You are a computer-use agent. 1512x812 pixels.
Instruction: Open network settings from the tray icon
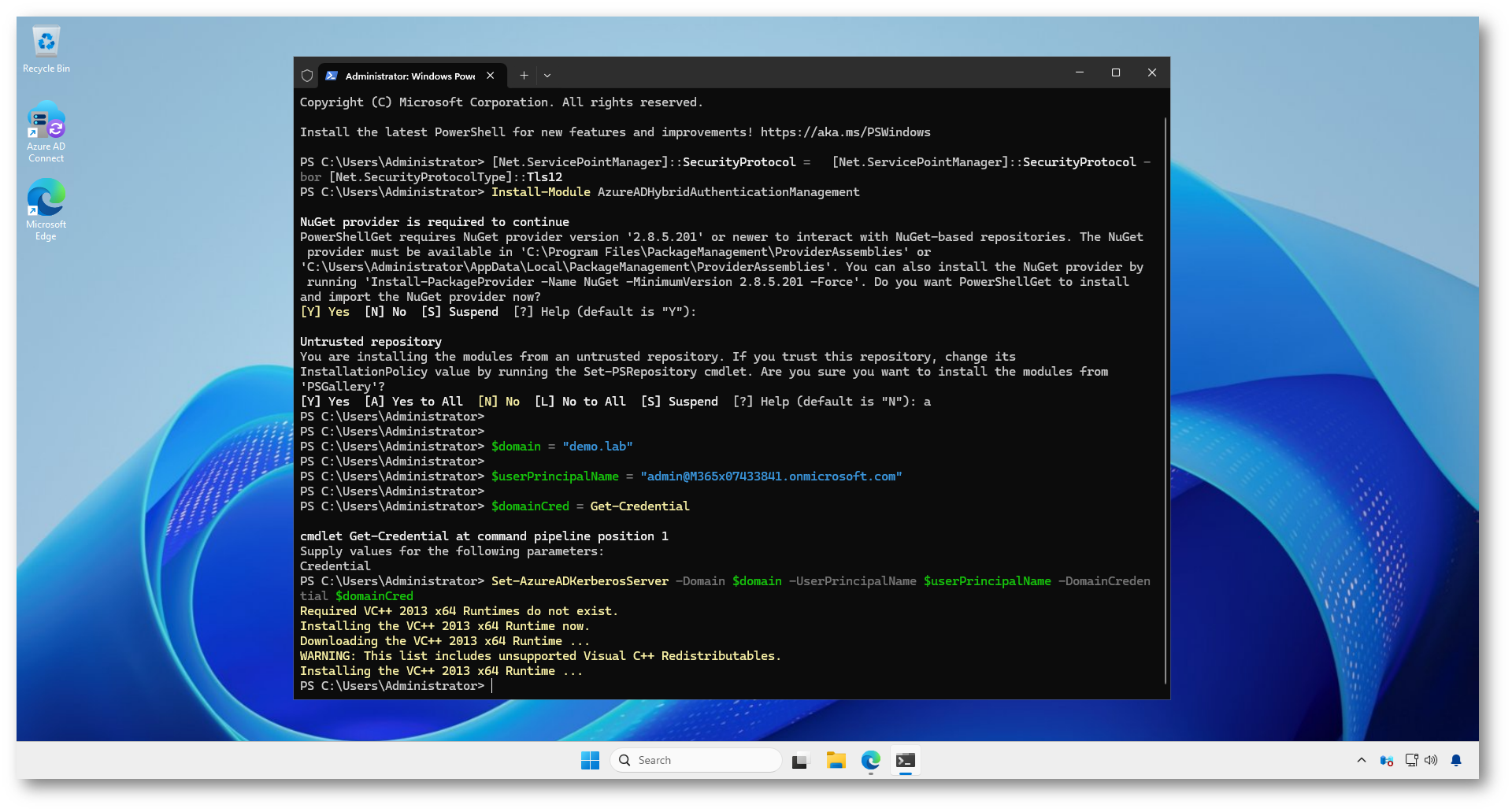[1411, 760]
